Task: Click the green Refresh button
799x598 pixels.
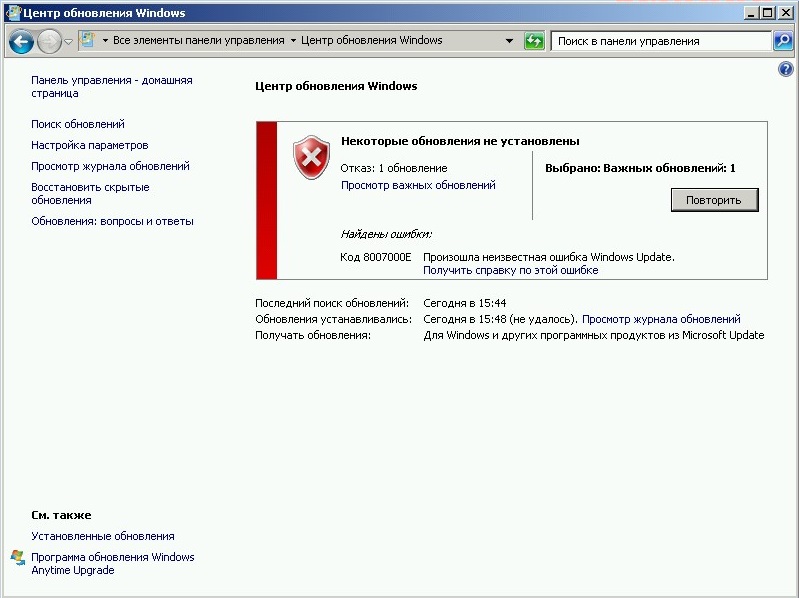Action: pos(534,41)
